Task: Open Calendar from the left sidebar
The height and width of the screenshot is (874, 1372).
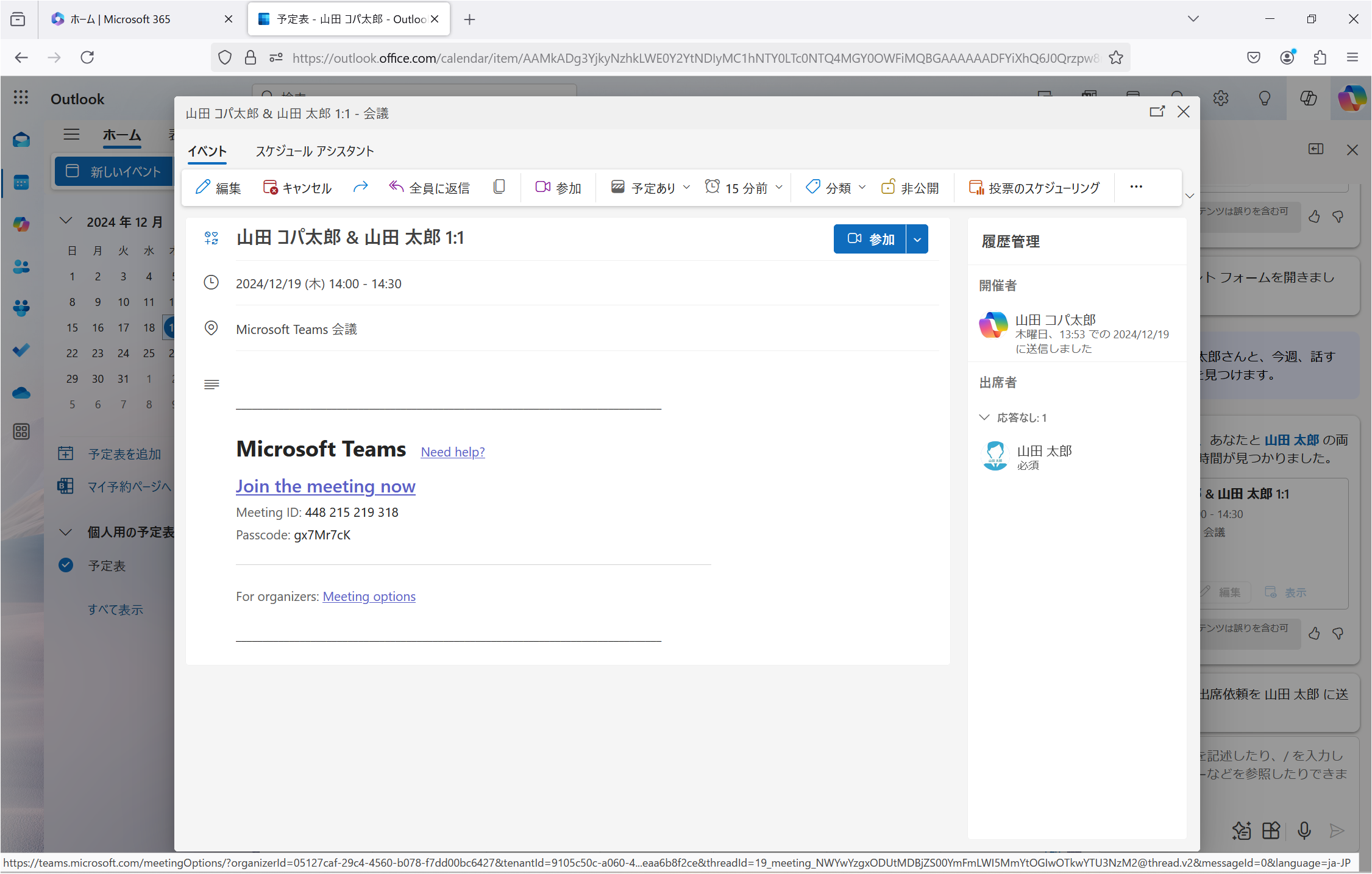Action: 21,182
